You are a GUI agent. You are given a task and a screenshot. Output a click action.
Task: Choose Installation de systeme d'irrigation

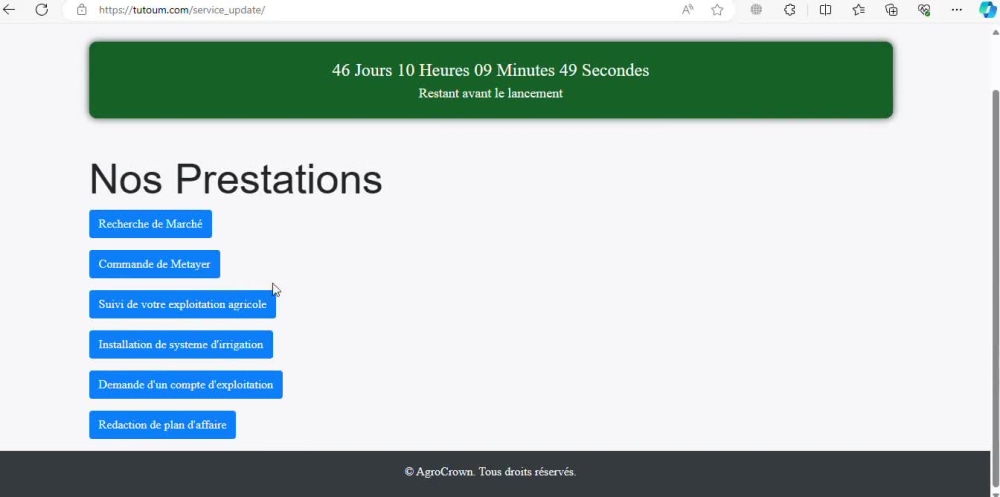[181, 345]
